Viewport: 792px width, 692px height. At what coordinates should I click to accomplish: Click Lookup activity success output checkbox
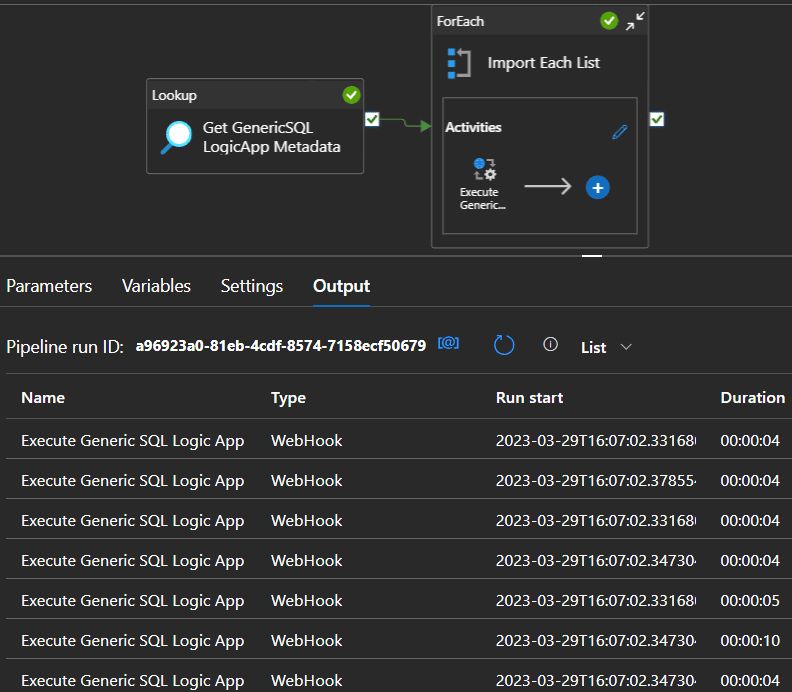(372, 119)
